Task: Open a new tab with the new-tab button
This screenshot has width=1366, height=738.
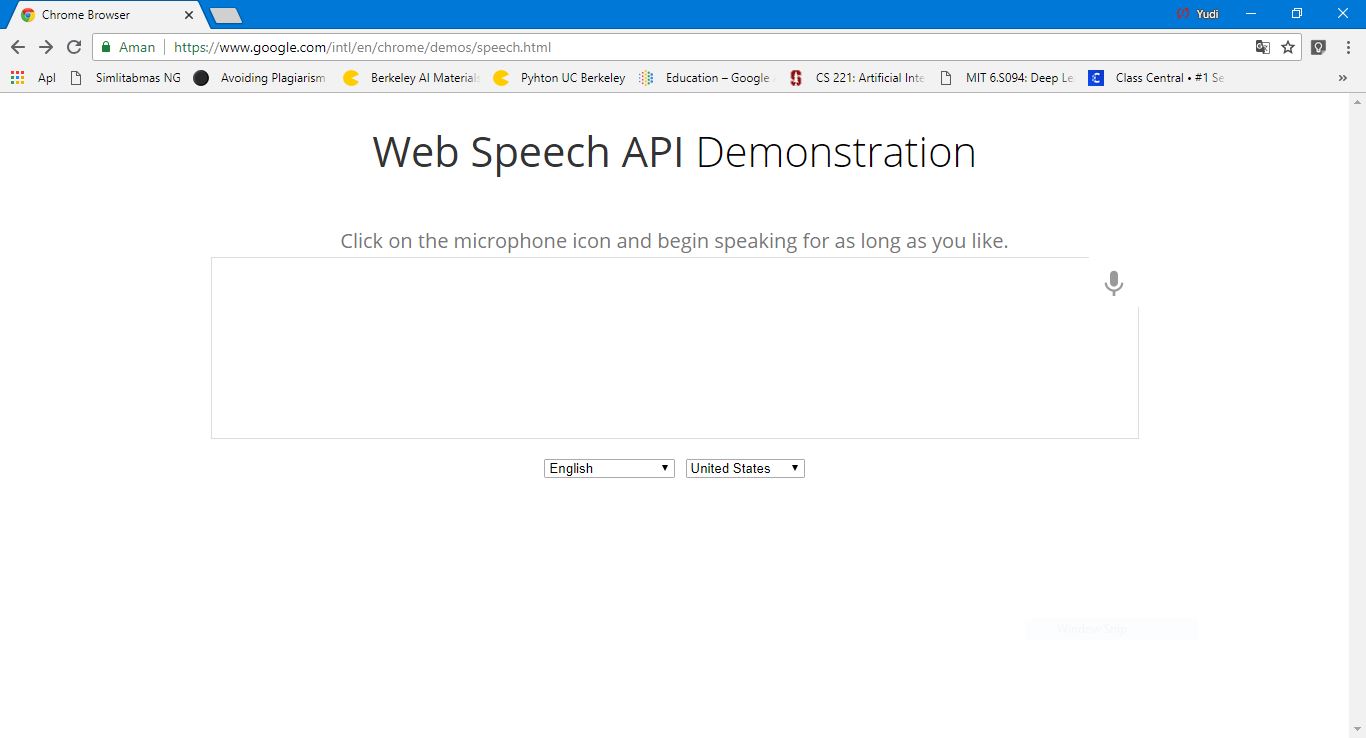Action: point(226,15)
